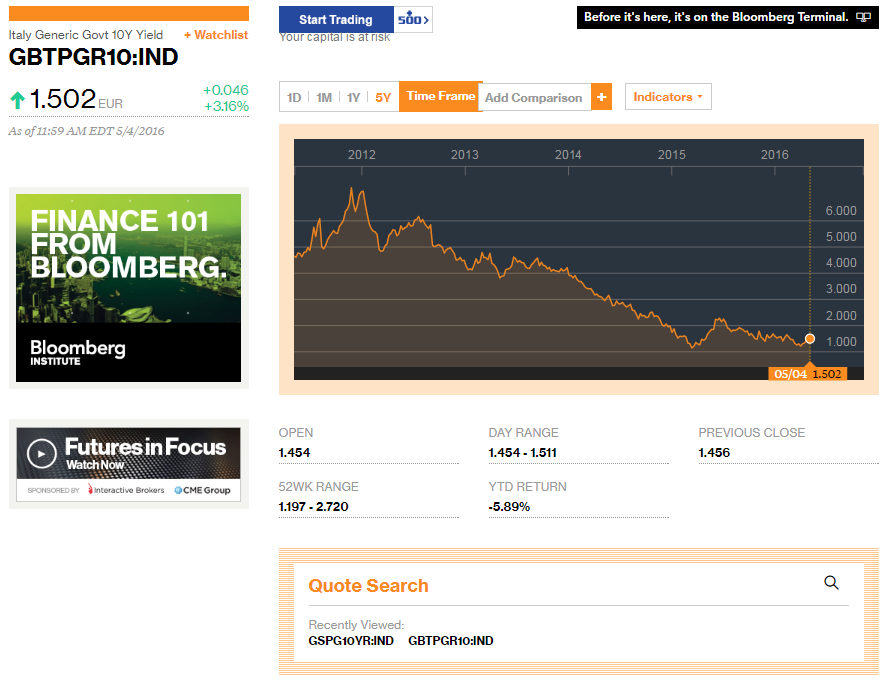This screenshot has width=888, height=685.
Task: Click the 3.000 y-axis label
Action: pyautogui.click(x=840, y=289)
